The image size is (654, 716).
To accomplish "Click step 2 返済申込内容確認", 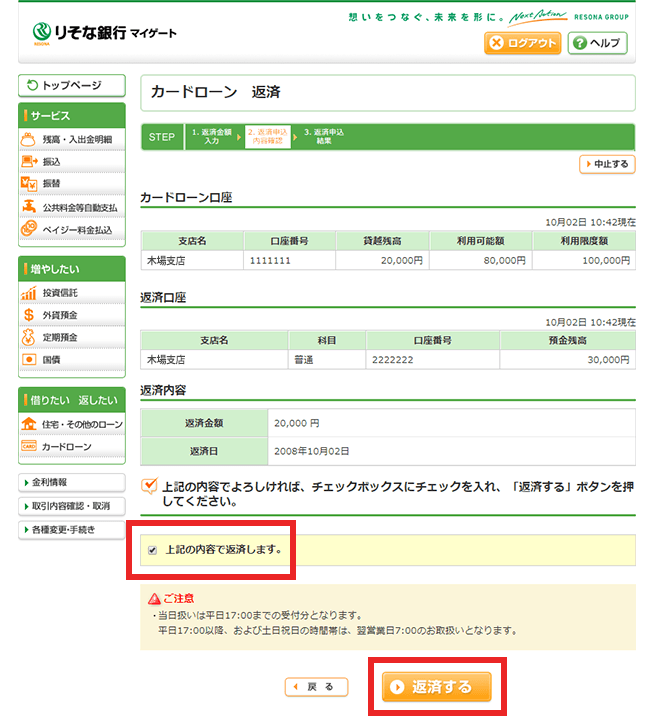I will click(x=268, y=137).
